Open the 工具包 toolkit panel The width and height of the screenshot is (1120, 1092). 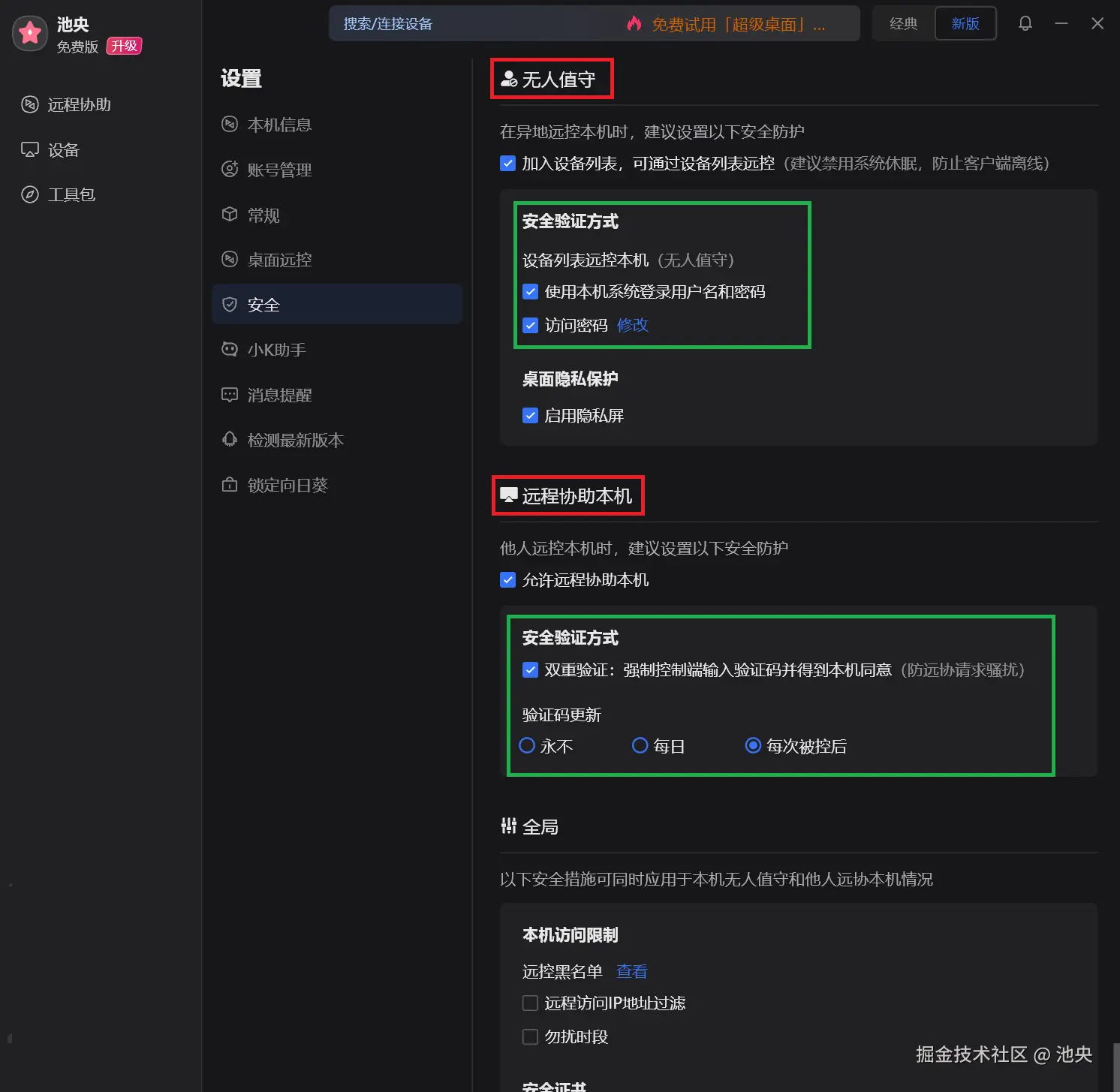click(x=71, y=194)
